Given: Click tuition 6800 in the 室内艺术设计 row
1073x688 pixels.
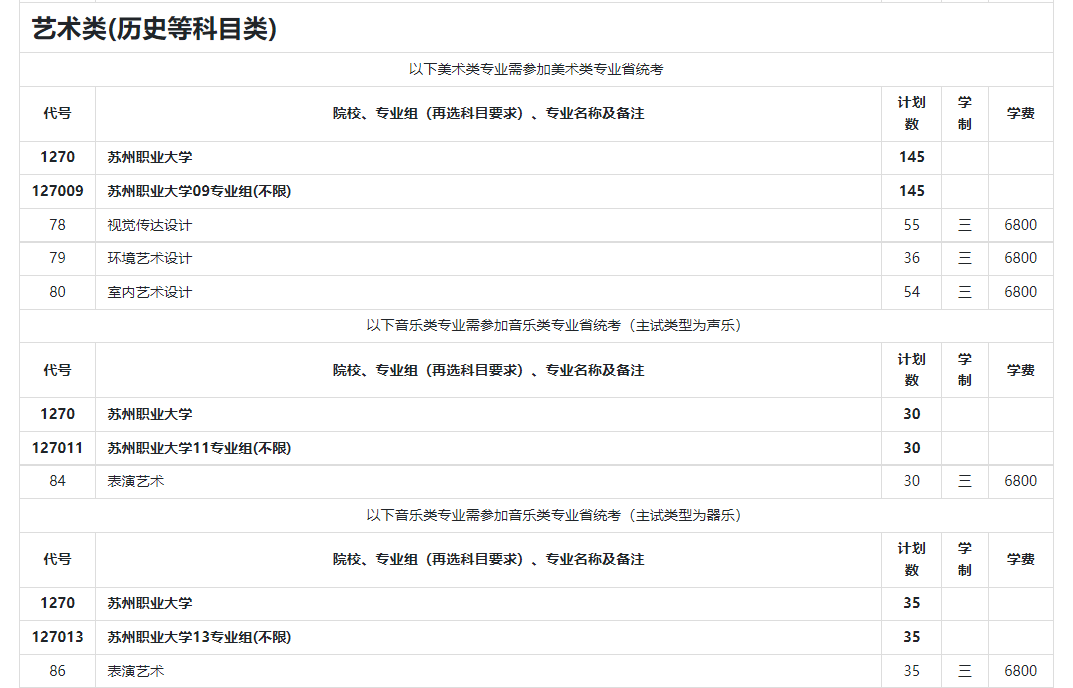Looking at the screenshot, I should point(1020,292).
